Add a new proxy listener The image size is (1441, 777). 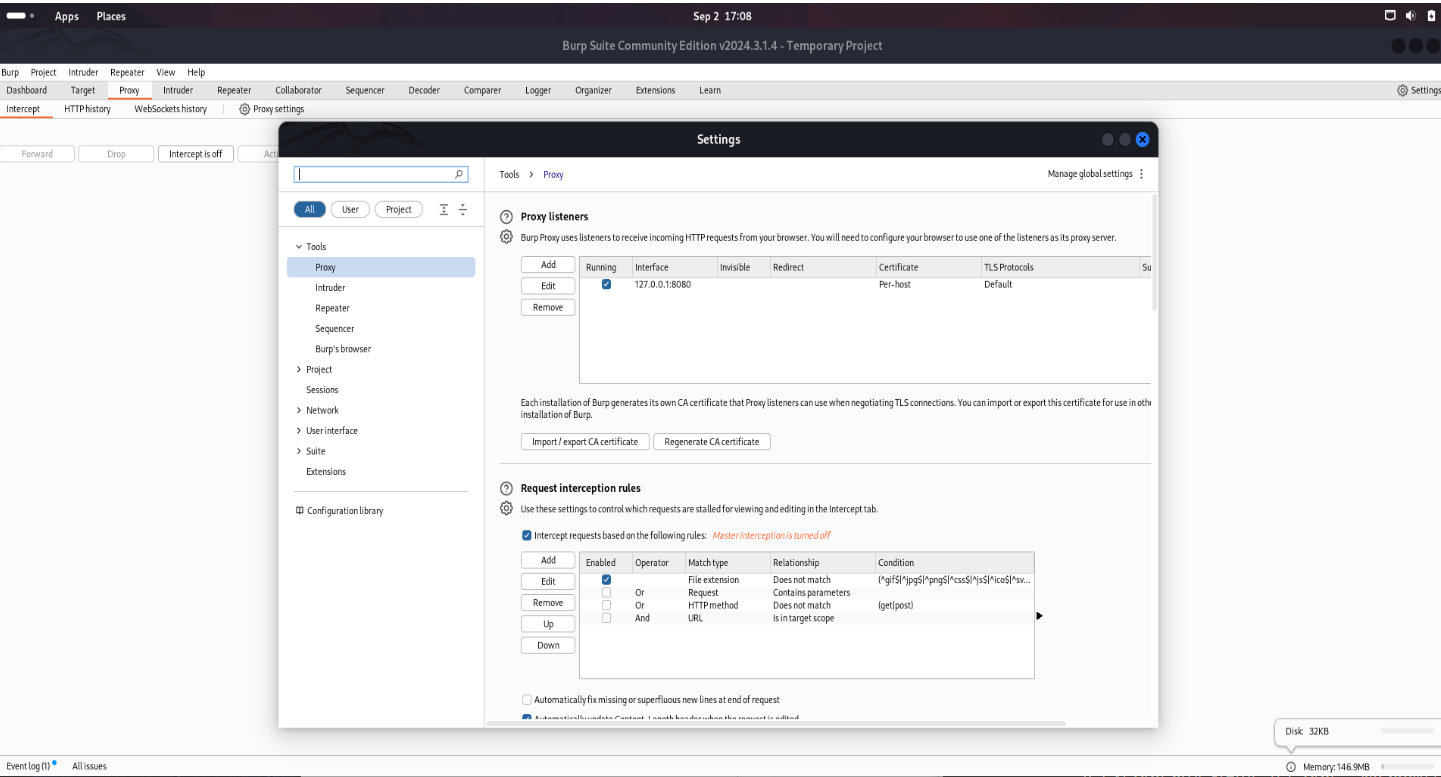pyautogui.click(x=548, y=265)
